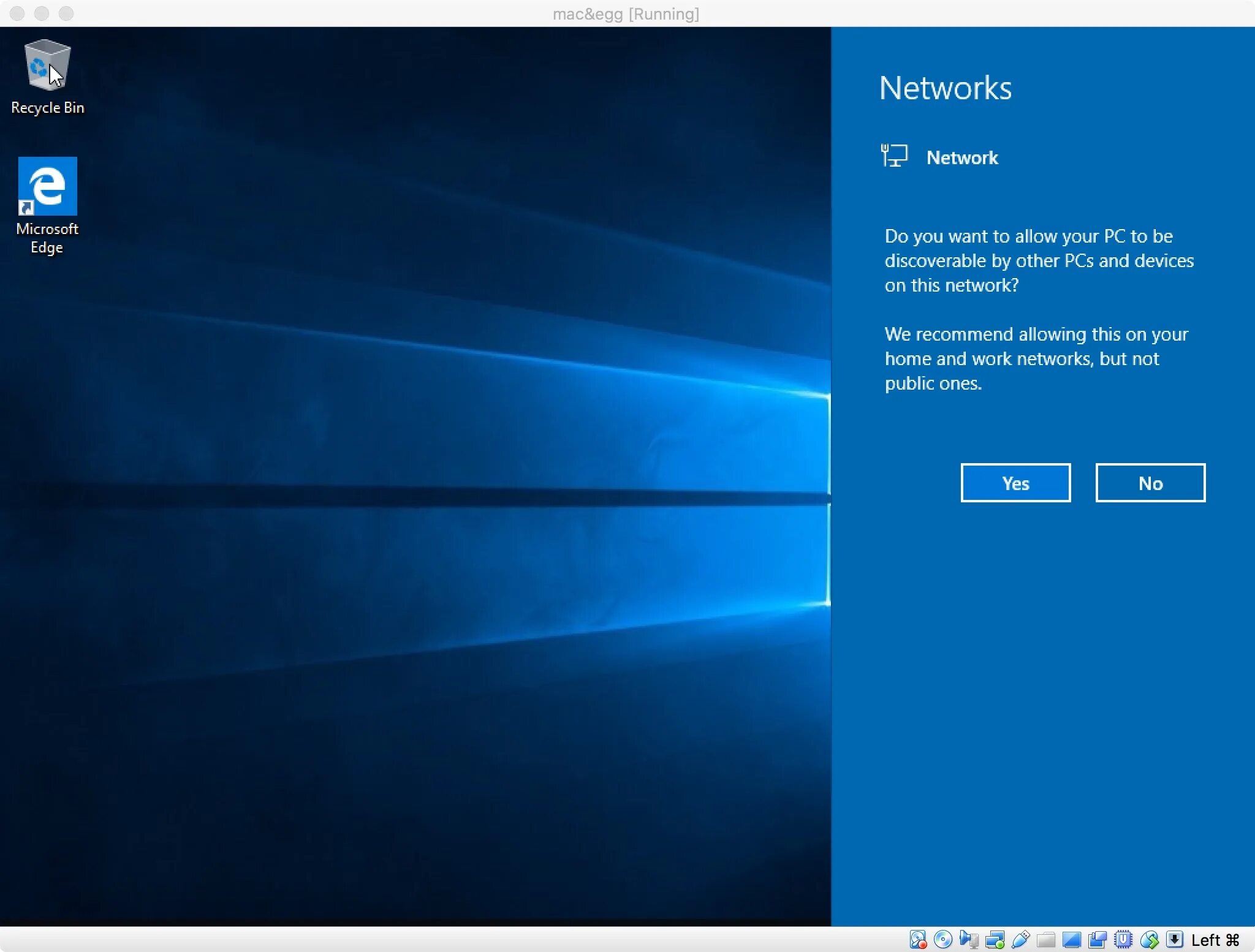Click the Networks panel heading
The image size is (1255, 952).
point(945,88)
